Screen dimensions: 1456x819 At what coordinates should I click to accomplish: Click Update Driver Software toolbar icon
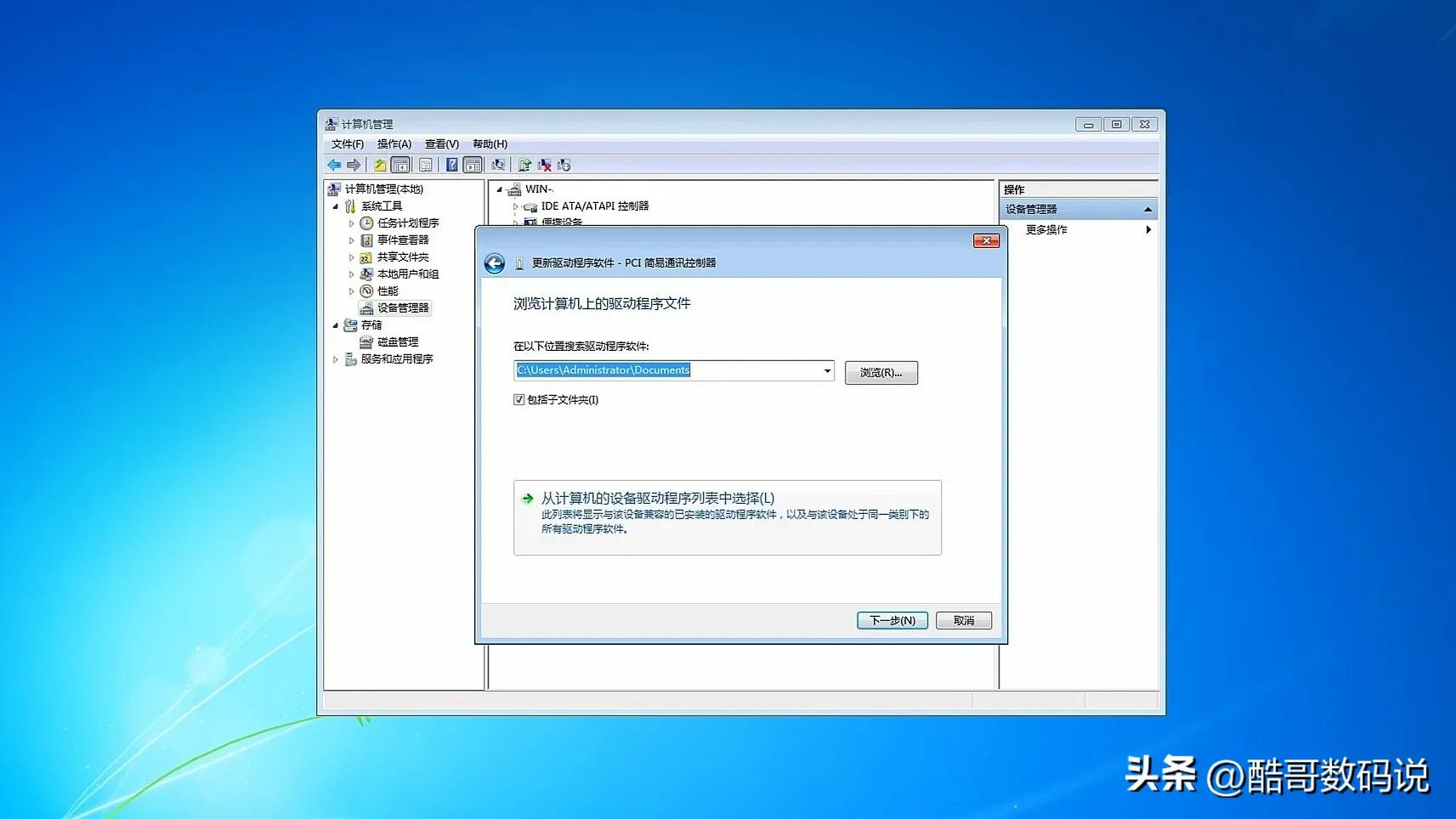tap(524, 165)
